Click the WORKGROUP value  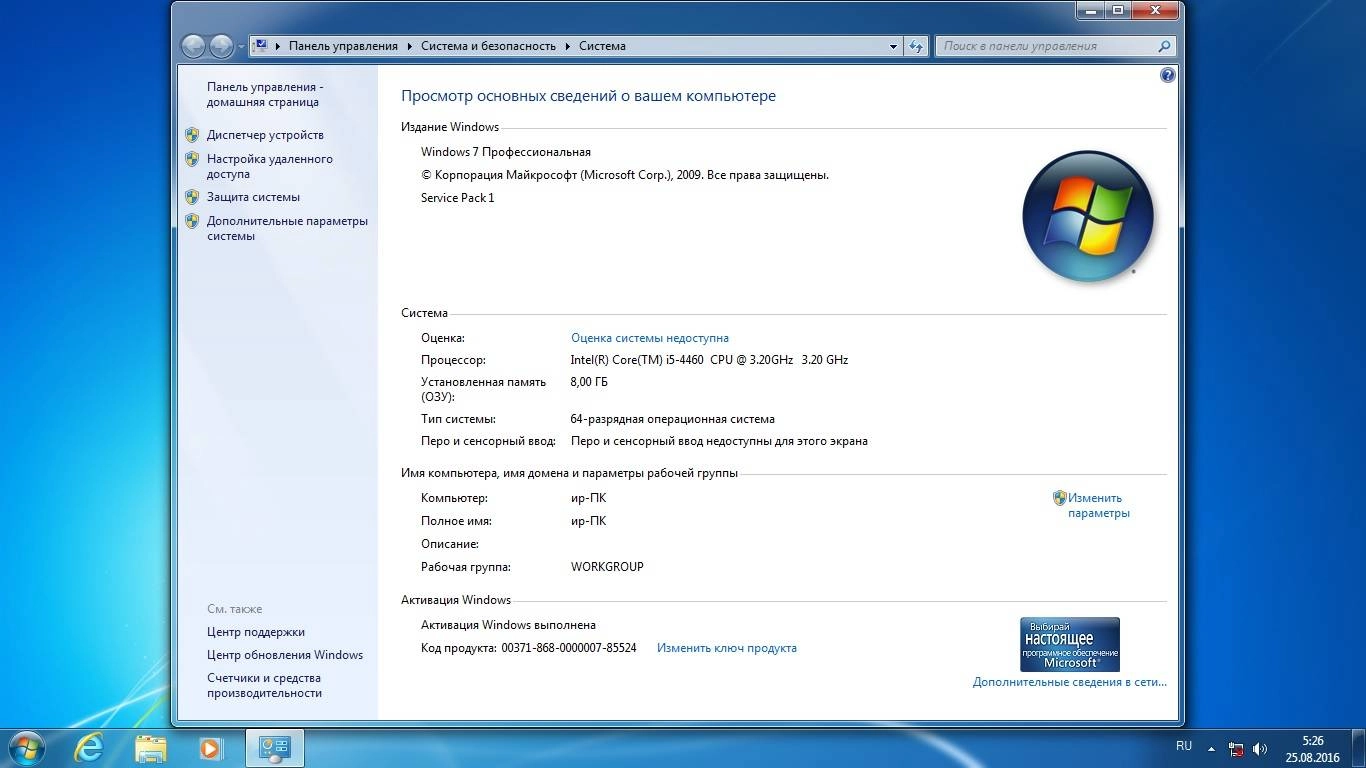607,567
